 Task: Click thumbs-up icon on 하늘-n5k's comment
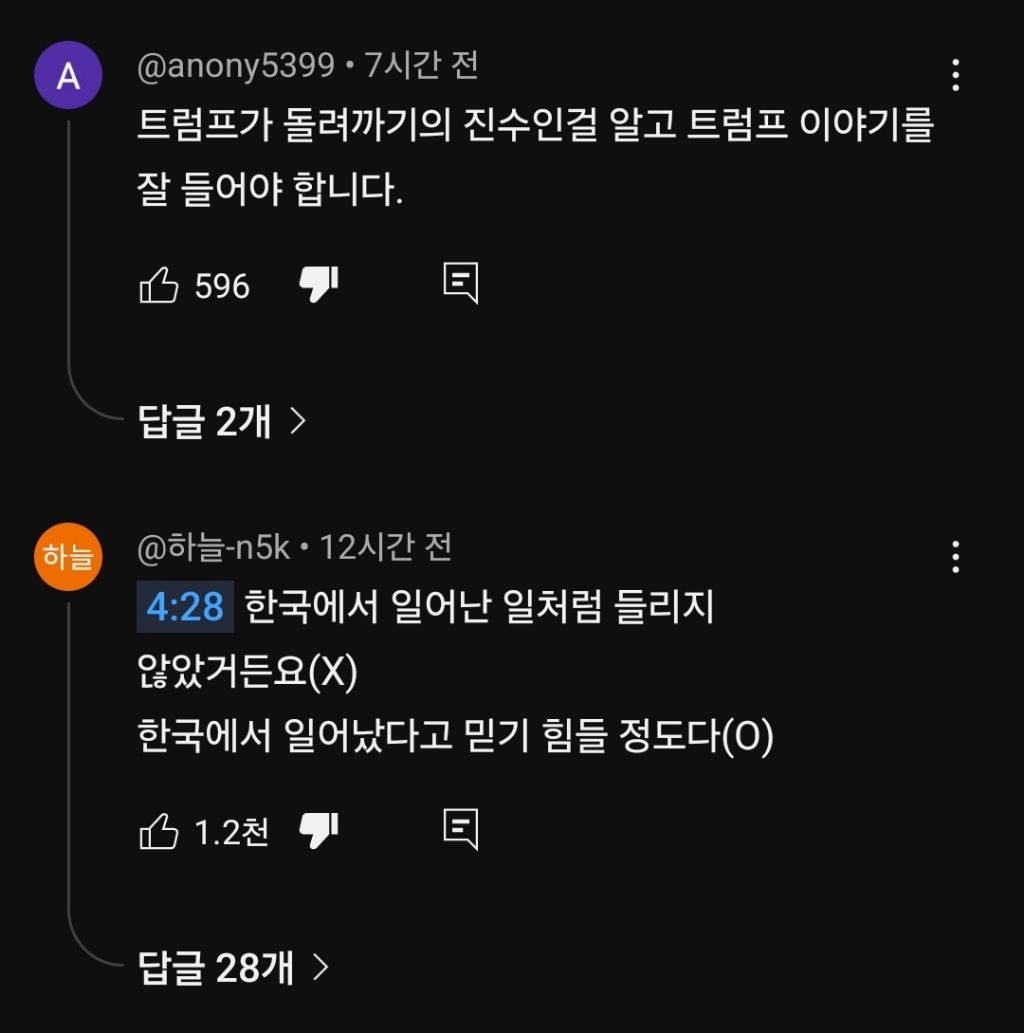click(158, 831)
